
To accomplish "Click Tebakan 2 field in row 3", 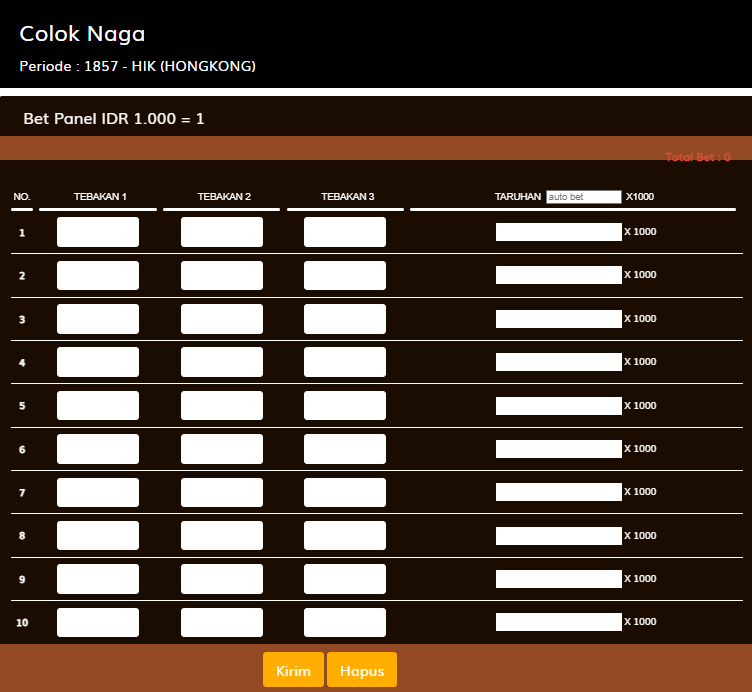I will (x=222, y=319).
